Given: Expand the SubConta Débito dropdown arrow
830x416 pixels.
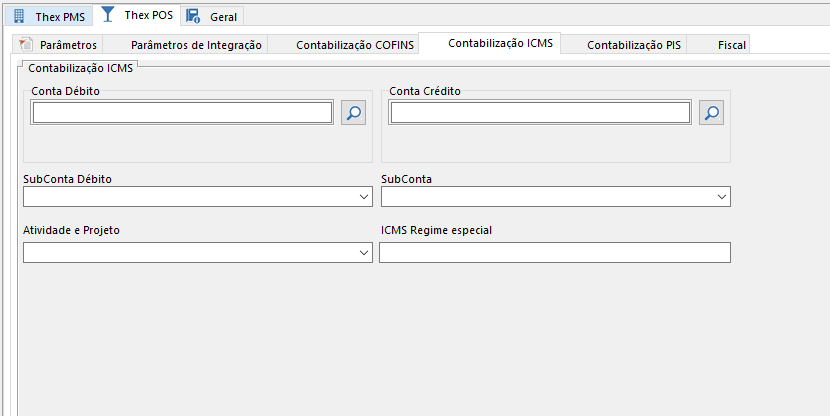Looking at the screenshot, I should click(364, 198).
